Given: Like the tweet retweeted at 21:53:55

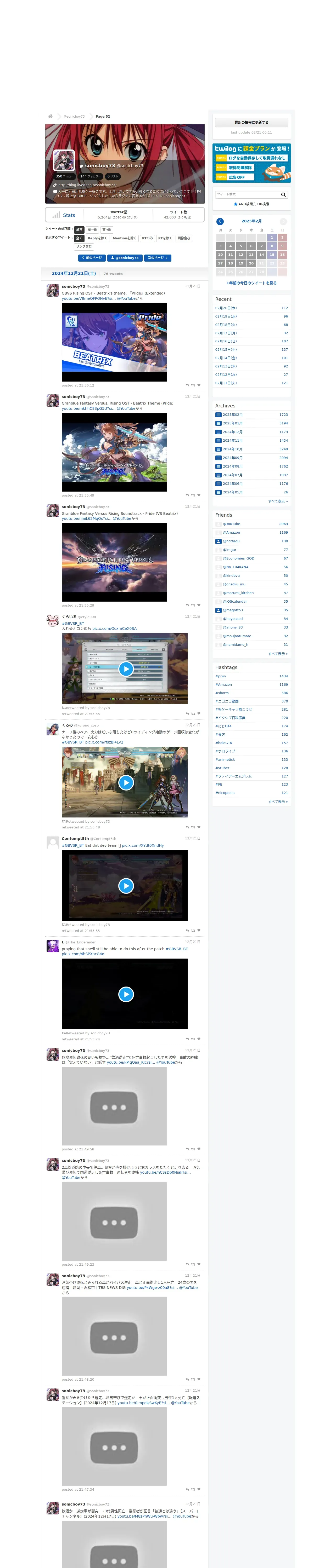Looking at the screenshot, I should pyautogui.click(x=199, y=713).
